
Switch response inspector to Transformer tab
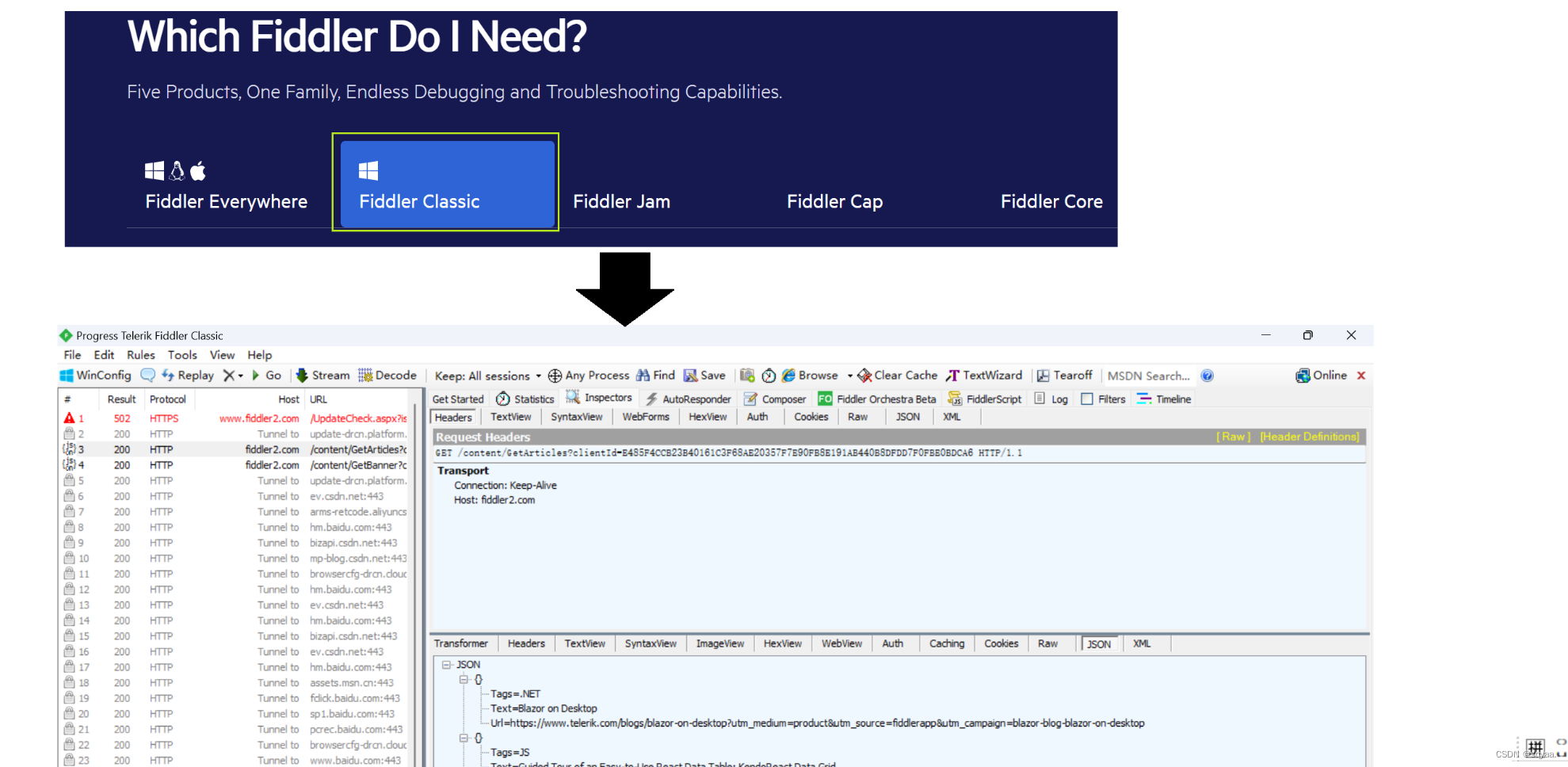pos(461,643)
